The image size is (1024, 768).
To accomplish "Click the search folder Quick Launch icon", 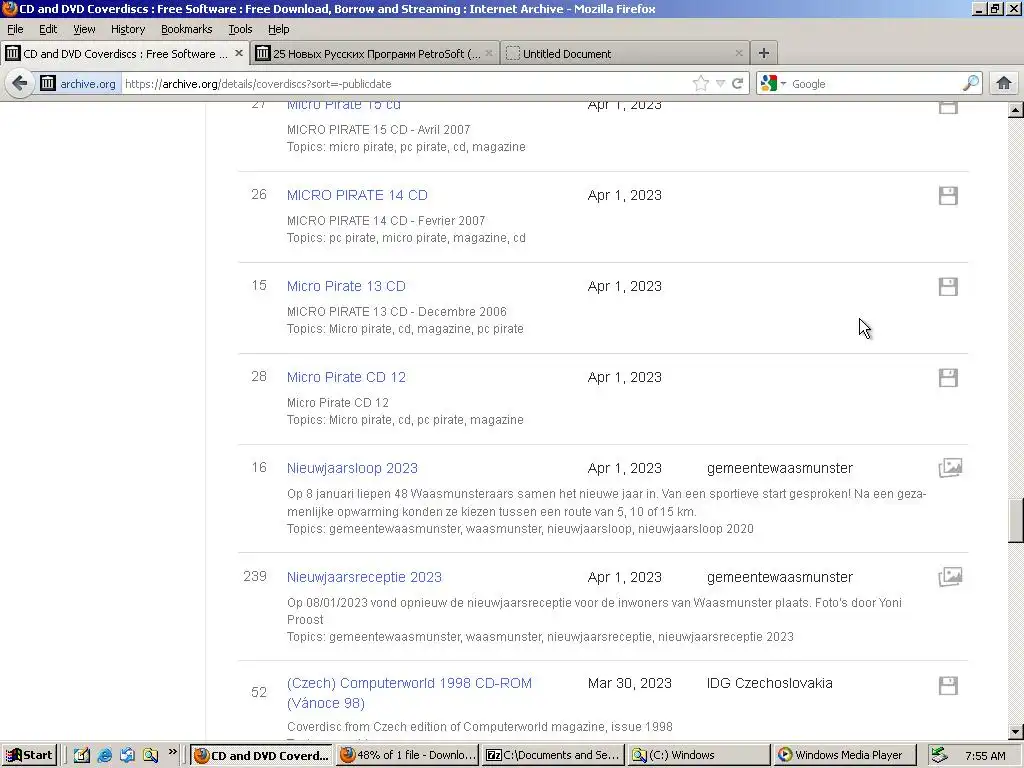I will tap(150, 756).
